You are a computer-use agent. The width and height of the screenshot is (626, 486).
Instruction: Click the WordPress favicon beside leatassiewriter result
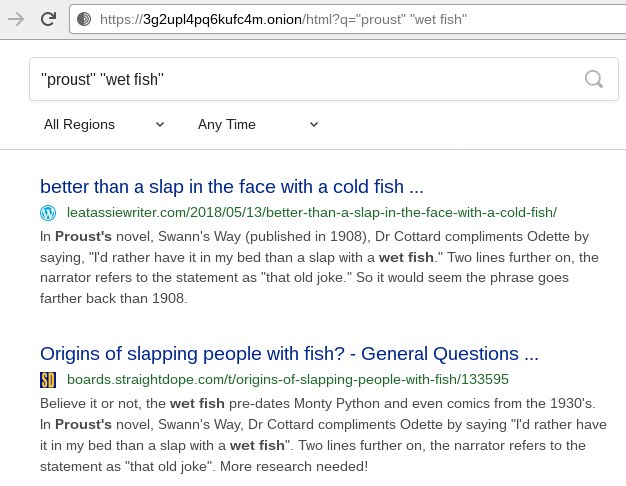[48, 212]
